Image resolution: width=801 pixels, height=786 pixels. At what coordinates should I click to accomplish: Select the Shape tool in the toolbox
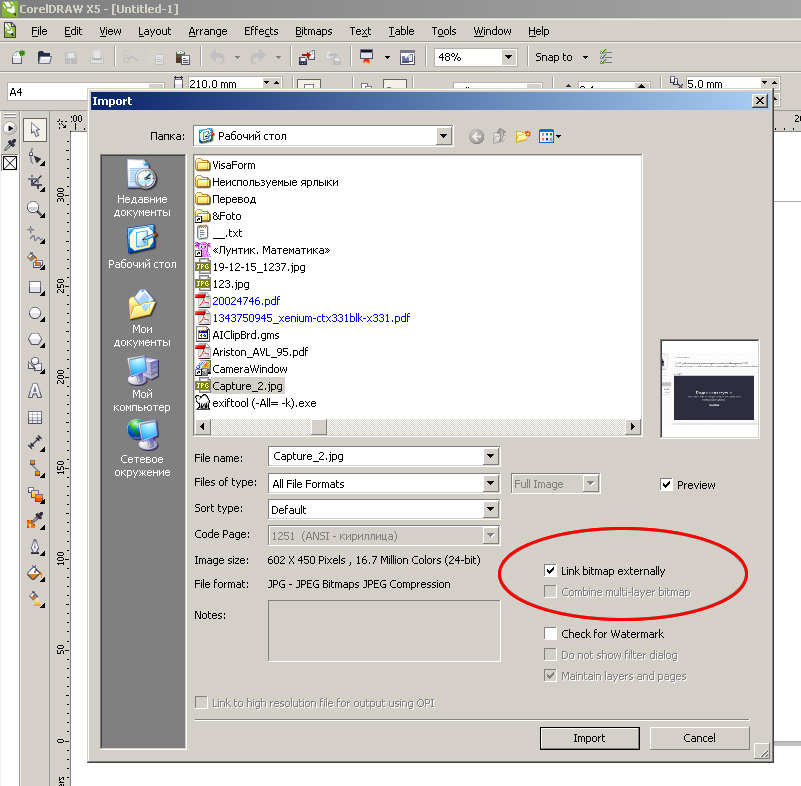[x=36, y=157]
